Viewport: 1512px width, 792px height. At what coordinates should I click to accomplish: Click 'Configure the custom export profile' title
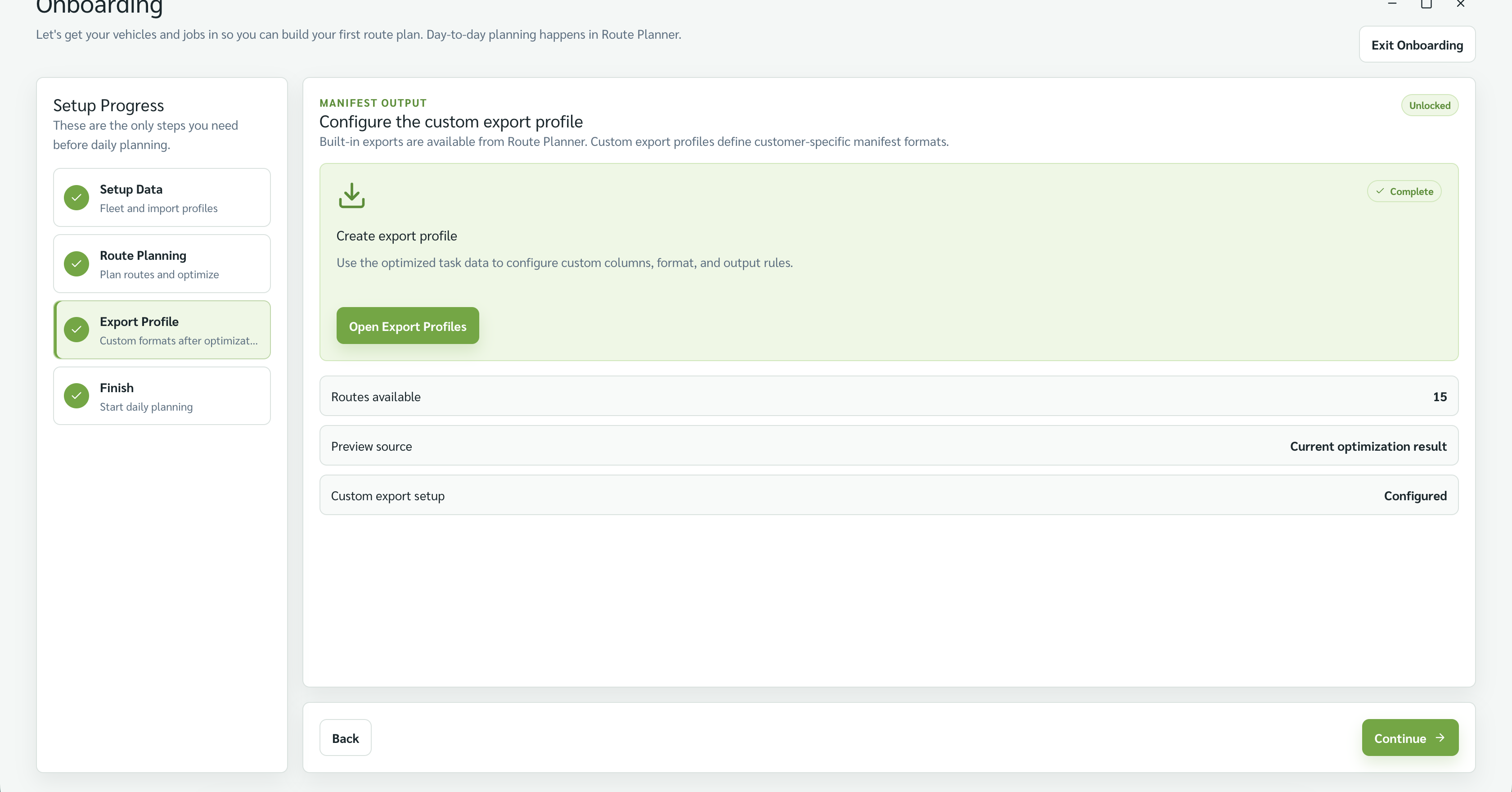click(451, 122)
